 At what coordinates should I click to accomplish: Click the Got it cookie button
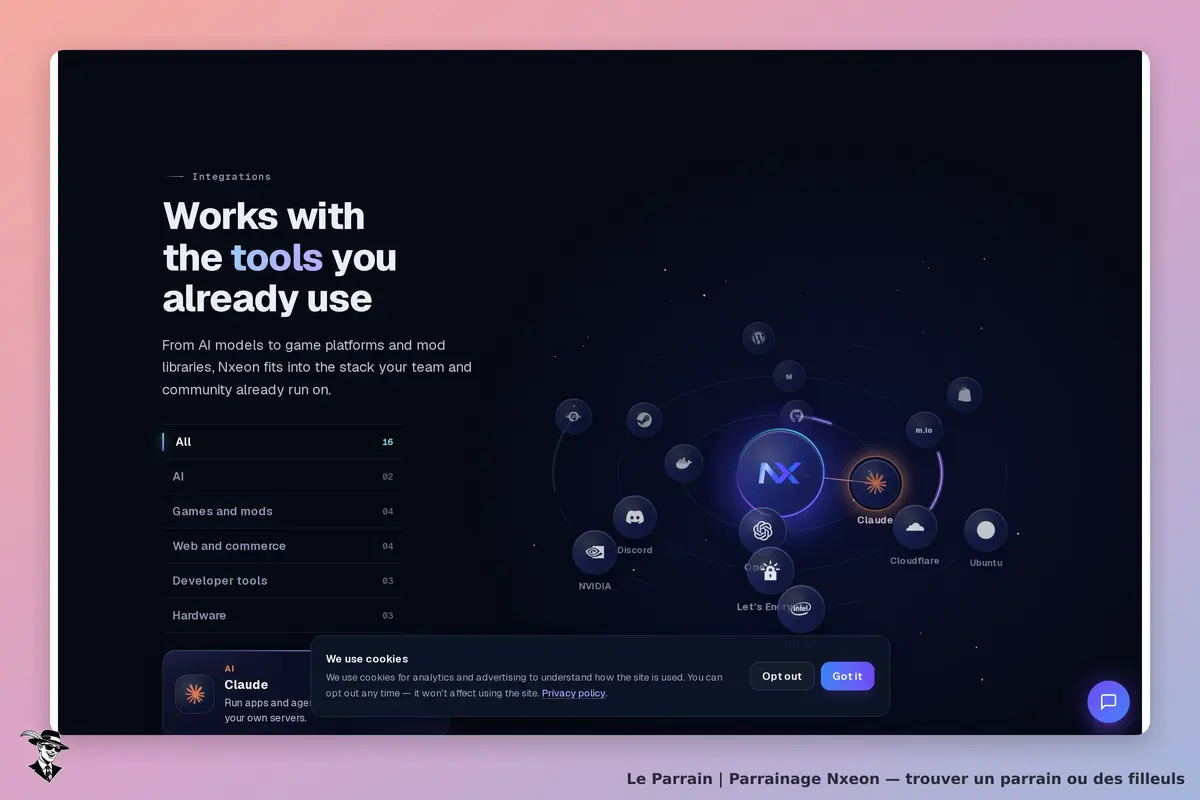[x=847, y=676]
